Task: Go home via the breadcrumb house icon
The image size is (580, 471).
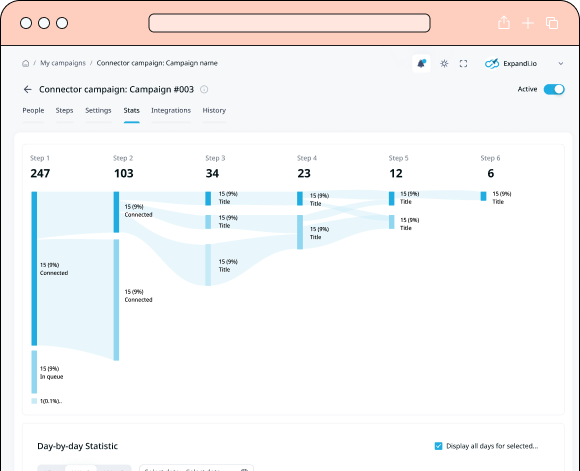Action: (x=26, y=63)
